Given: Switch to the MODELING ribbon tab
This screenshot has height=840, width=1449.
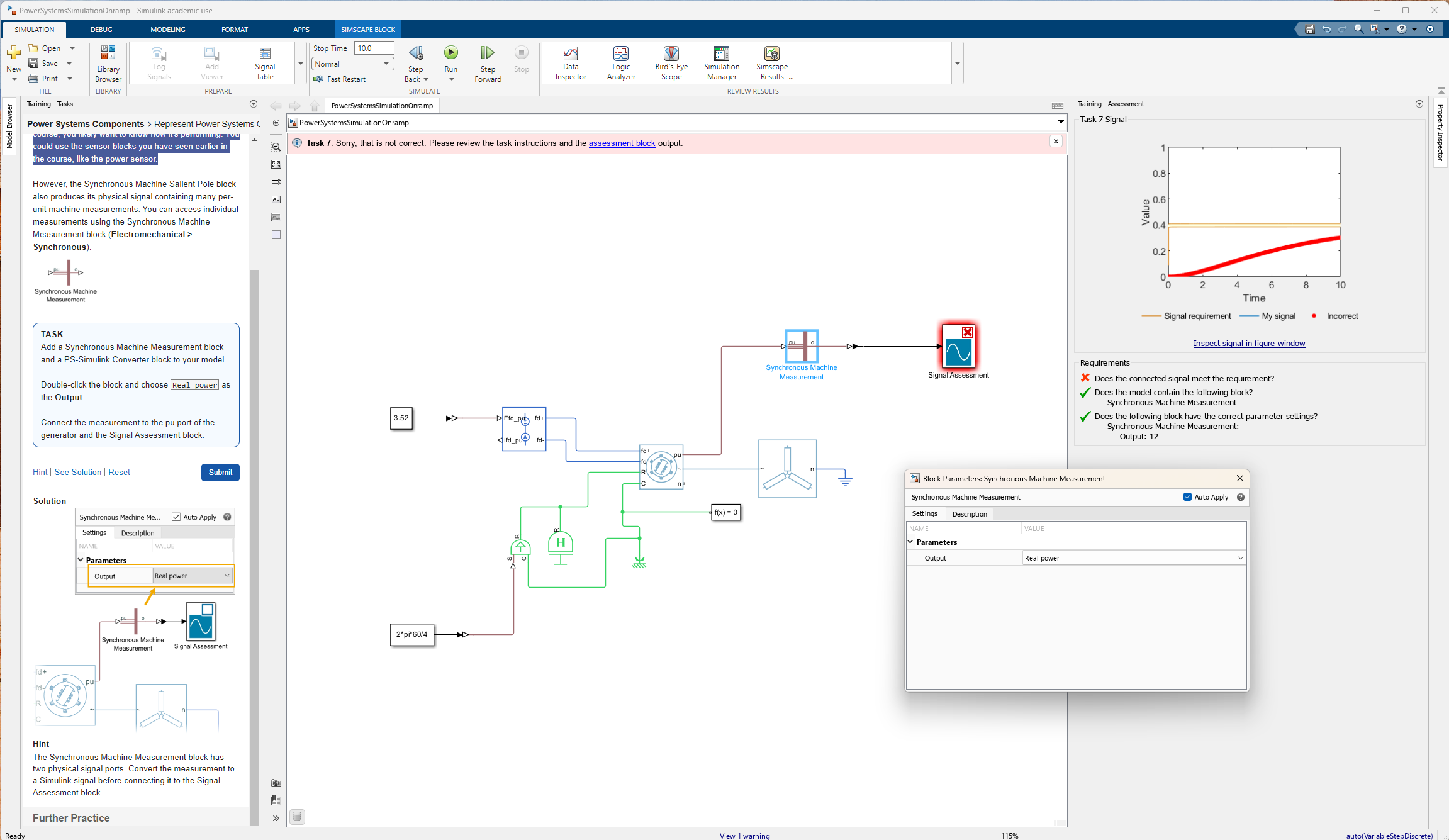Looking at the screenshot, I should click(x=167, y=30).
